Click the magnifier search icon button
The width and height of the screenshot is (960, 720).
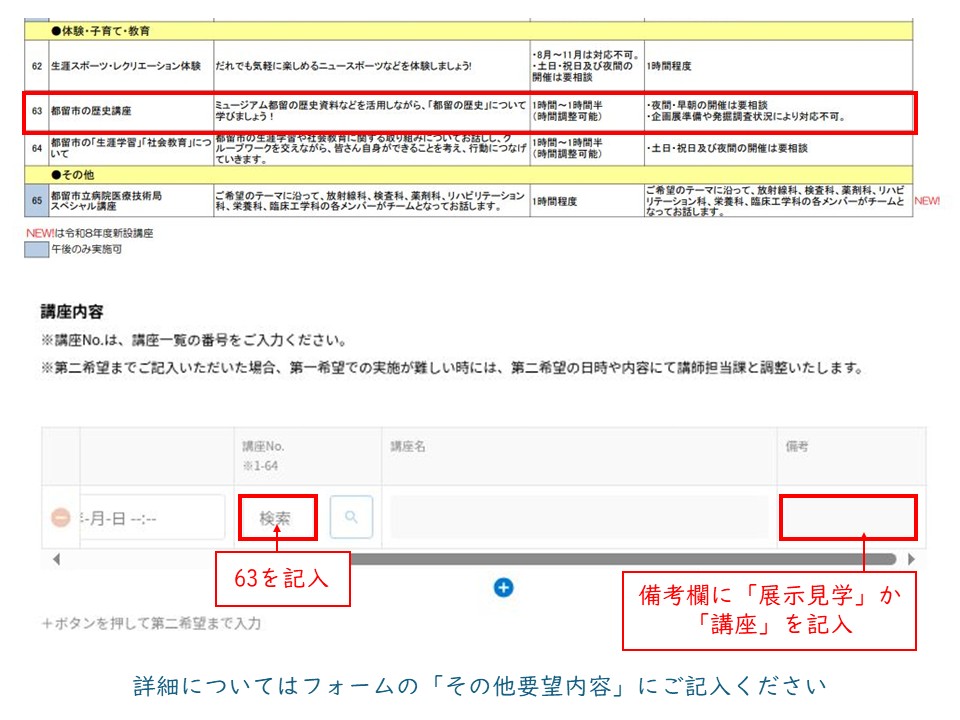[x=351, y=517]
